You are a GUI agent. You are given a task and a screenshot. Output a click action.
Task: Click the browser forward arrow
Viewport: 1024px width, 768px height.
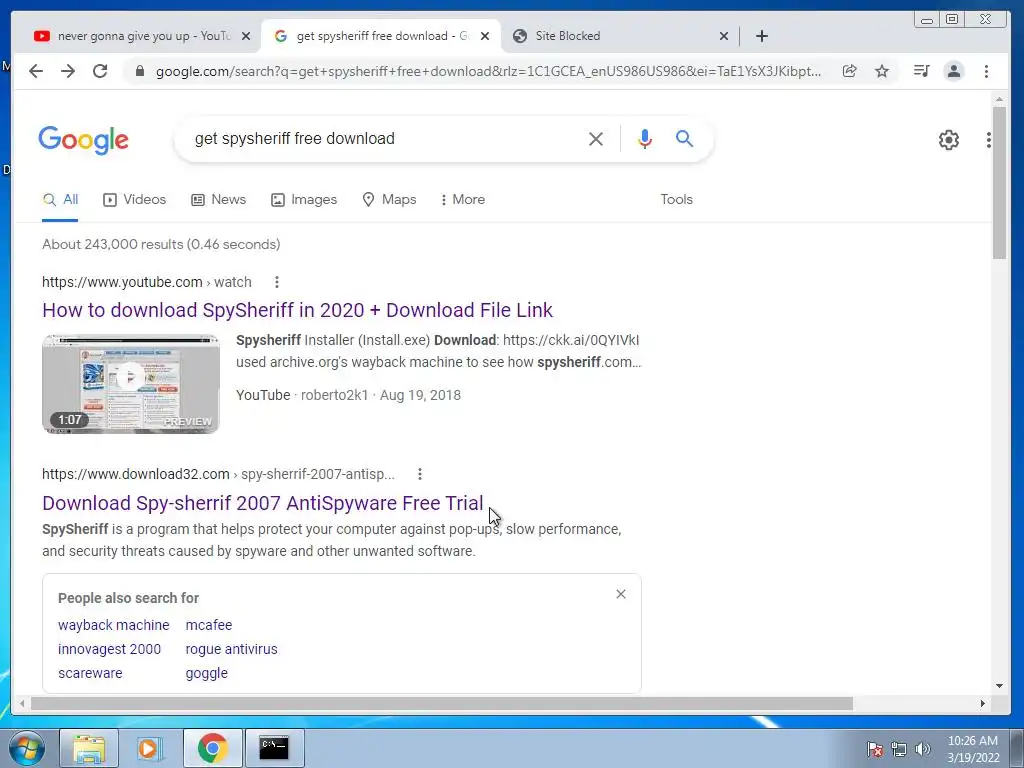click(68, 71)
